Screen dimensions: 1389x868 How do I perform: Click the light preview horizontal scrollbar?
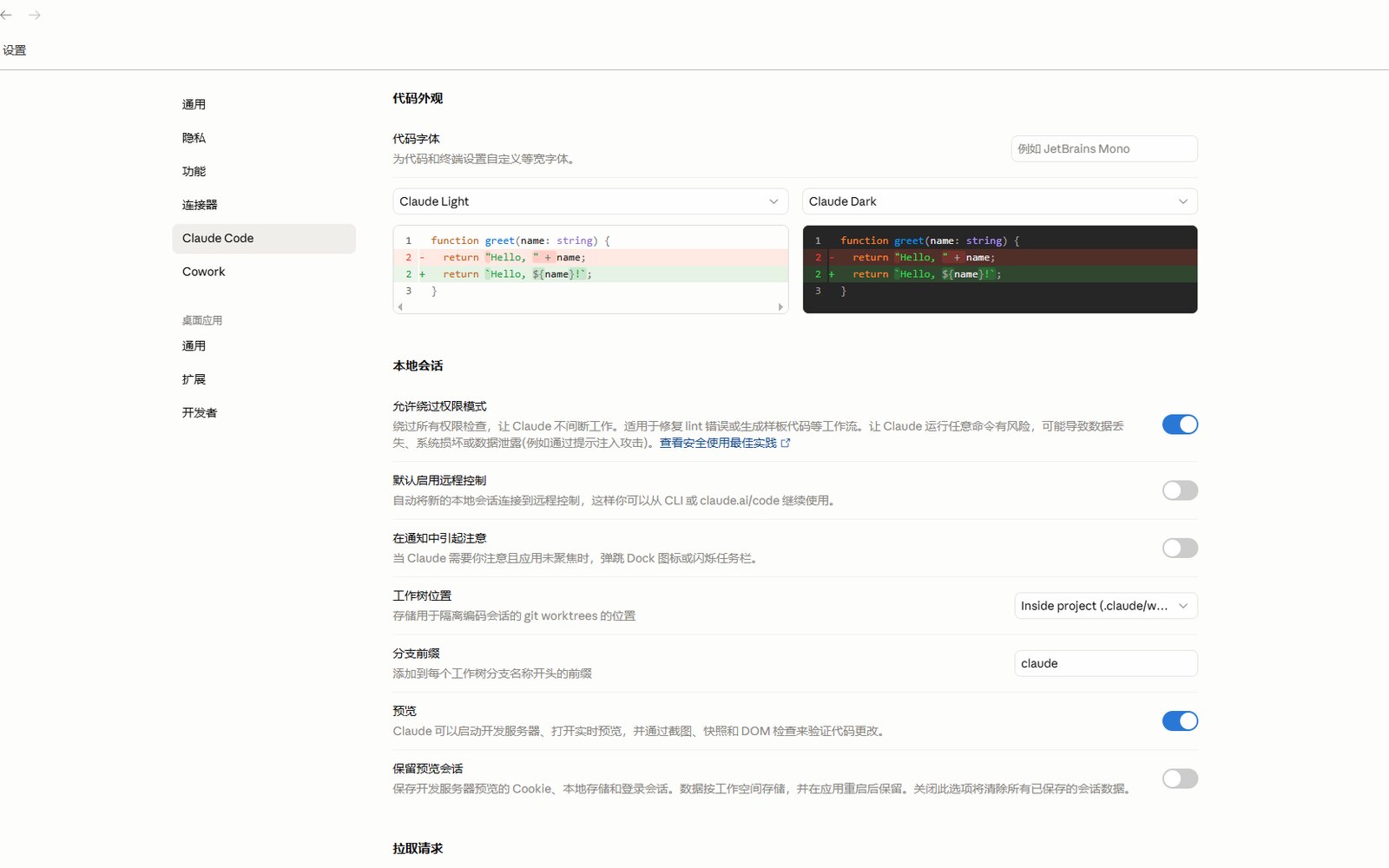tap(590, 306)
